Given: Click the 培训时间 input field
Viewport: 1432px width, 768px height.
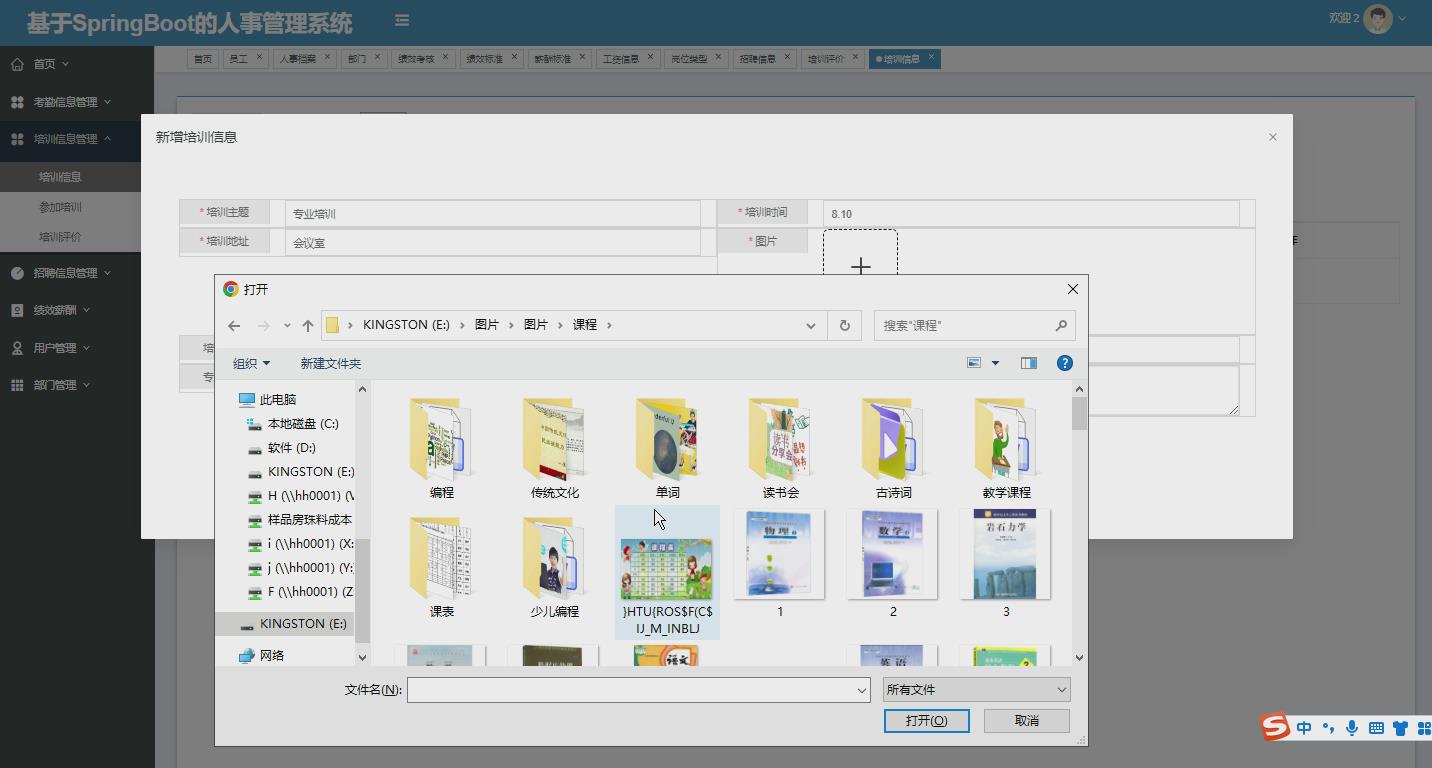Looking at the screenshot, I should [1031, 214].
